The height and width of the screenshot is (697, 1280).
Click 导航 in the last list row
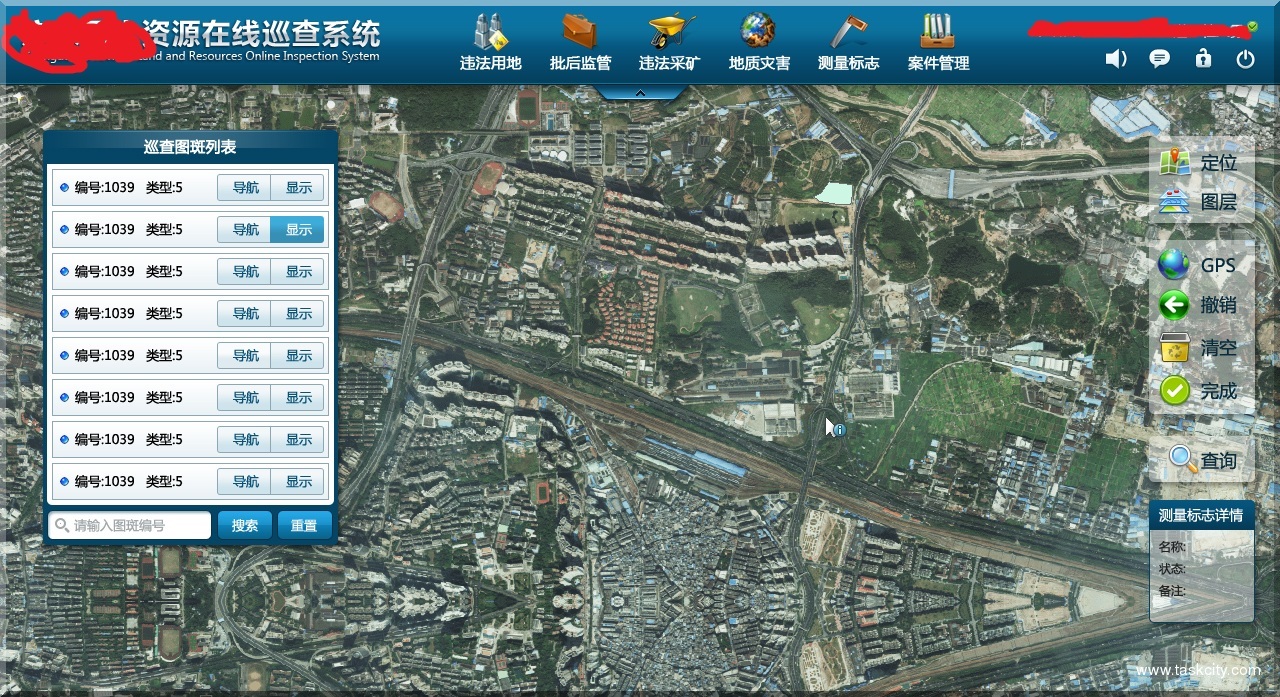tap(245, 482)
